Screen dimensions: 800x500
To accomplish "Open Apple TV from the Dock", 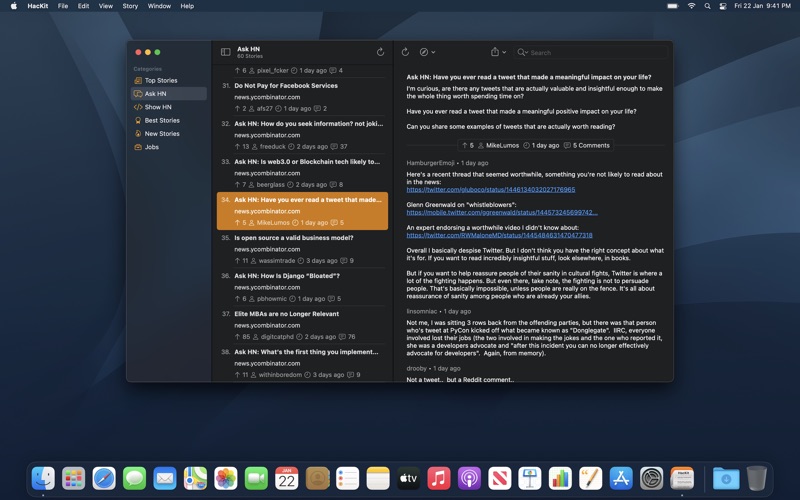I will click(408, 479).
